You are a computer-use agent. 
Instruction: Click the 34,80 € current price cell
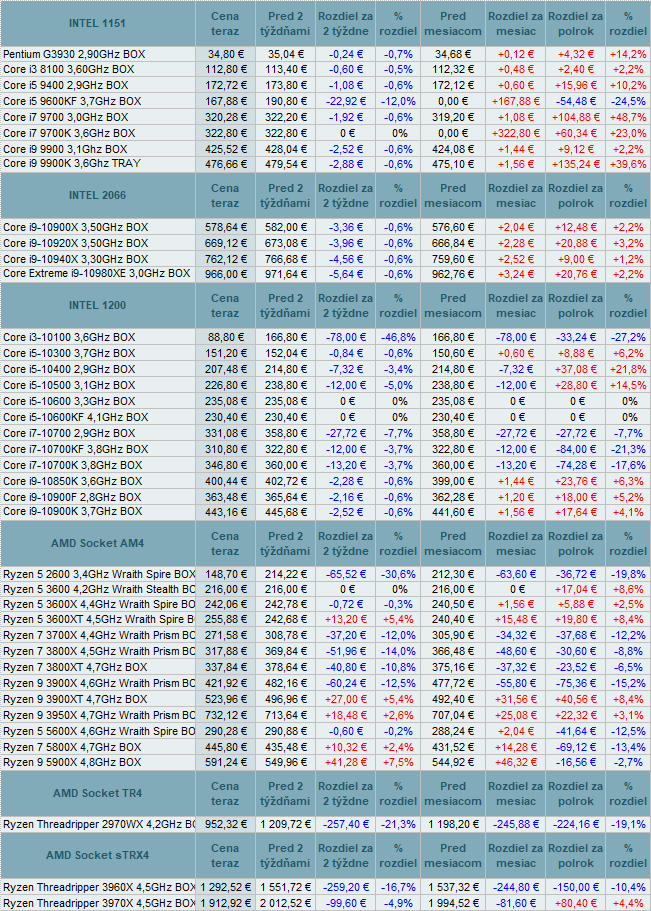(x=227, y=54)
